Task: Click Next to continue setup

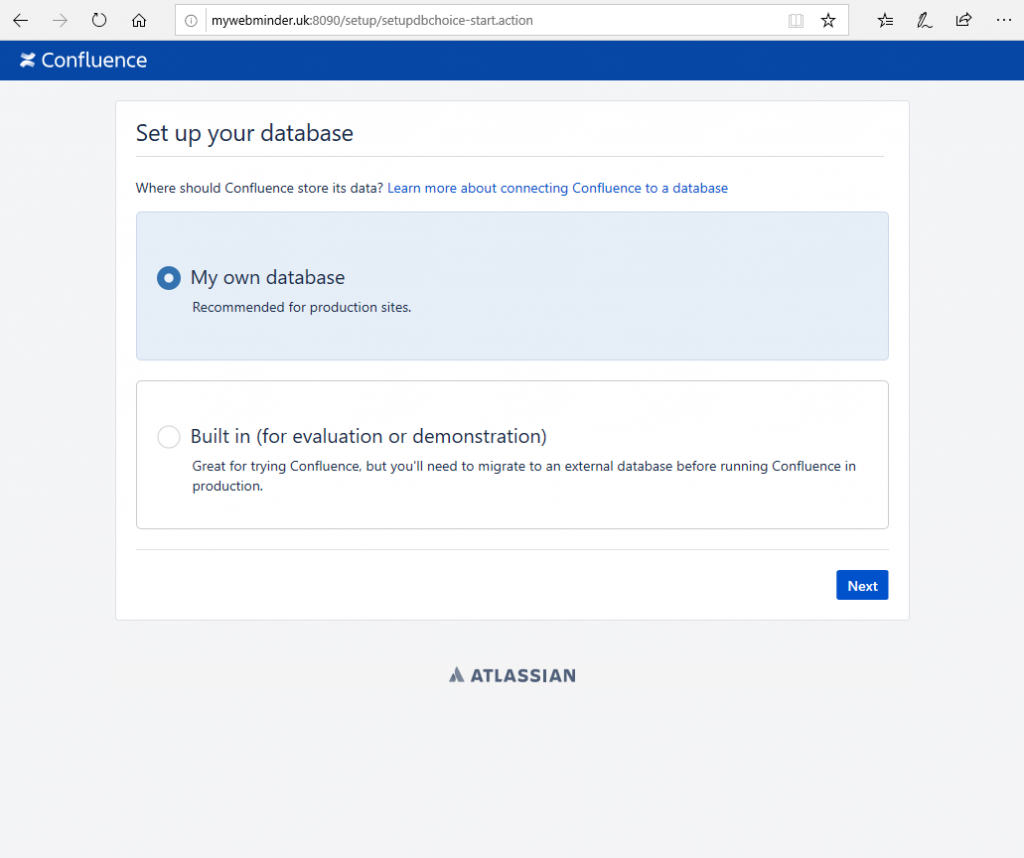Action: click(862, 586)
